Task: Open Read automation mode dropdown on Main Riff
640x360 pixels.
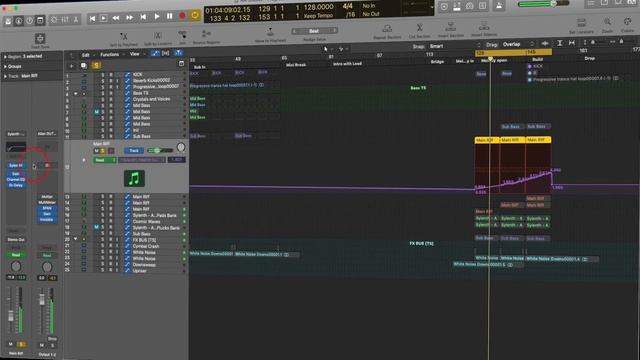Action: pyautogui.click(x=104, y=160)
